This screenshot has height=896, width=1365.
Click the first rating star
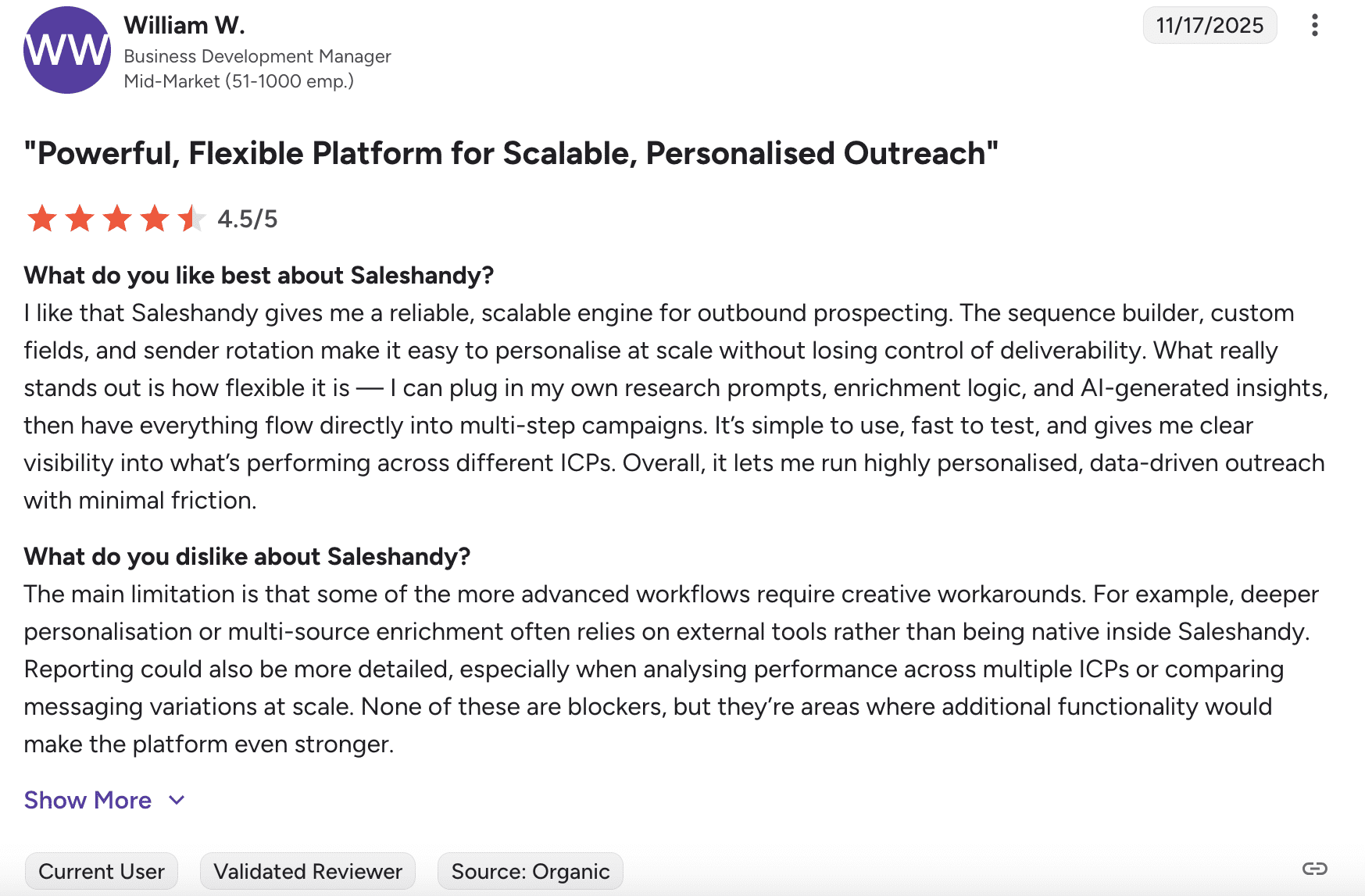tap(42, 219)
